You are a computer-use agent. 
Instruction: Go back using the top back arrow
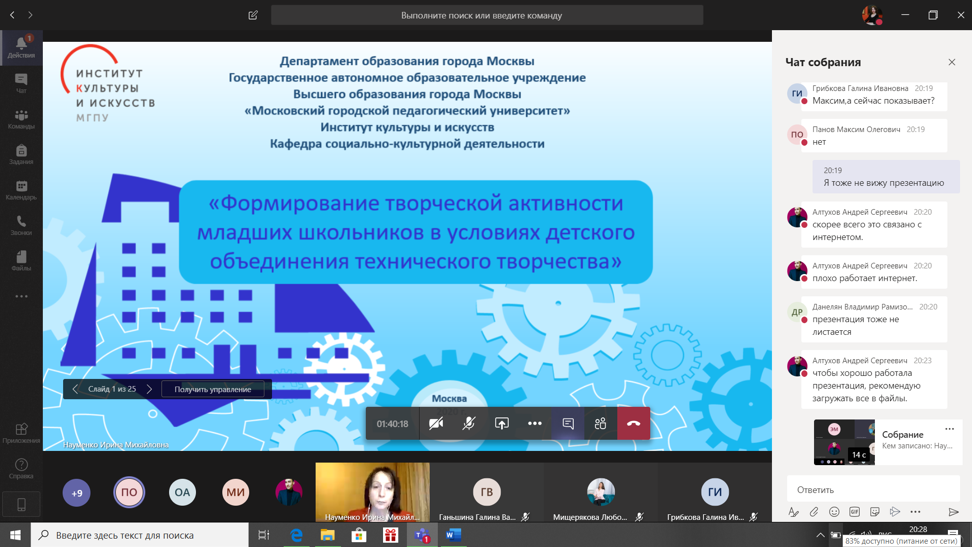[12, 15]
